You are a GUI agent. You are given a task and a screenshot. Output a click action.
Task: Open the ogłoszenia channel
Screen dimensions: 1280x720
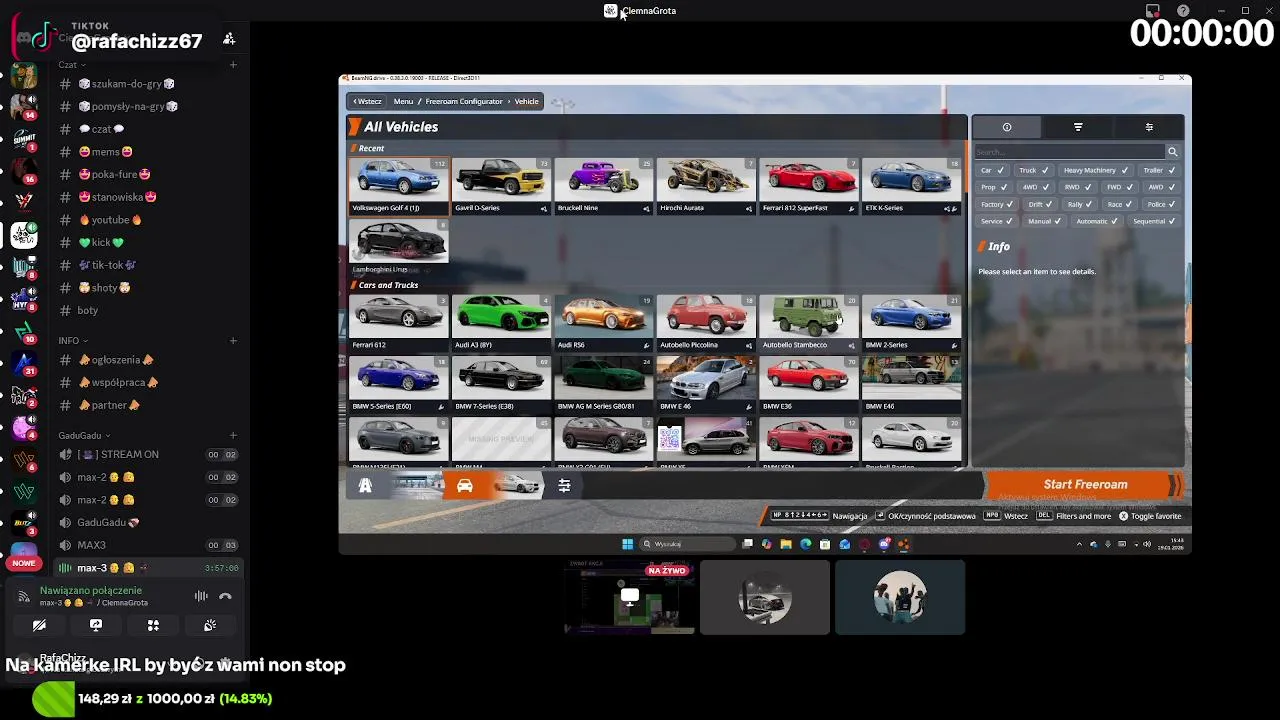pos(115,360)
